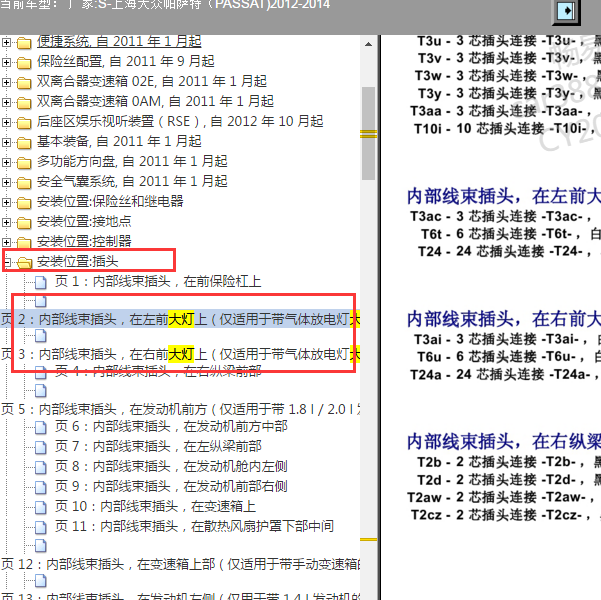Screen dimensions: 601x600
Task: Click page icon of 页 11 散热风扇护罩
Action: [x=41, y=527]
